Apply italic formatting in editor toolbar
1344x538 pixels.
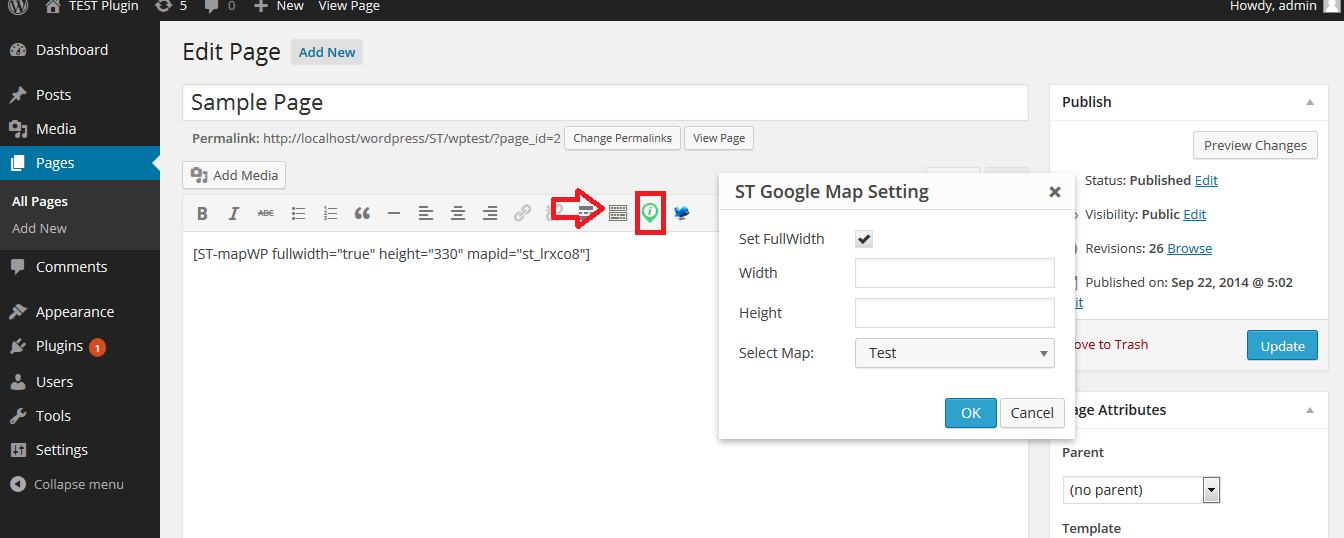point(234,213)
